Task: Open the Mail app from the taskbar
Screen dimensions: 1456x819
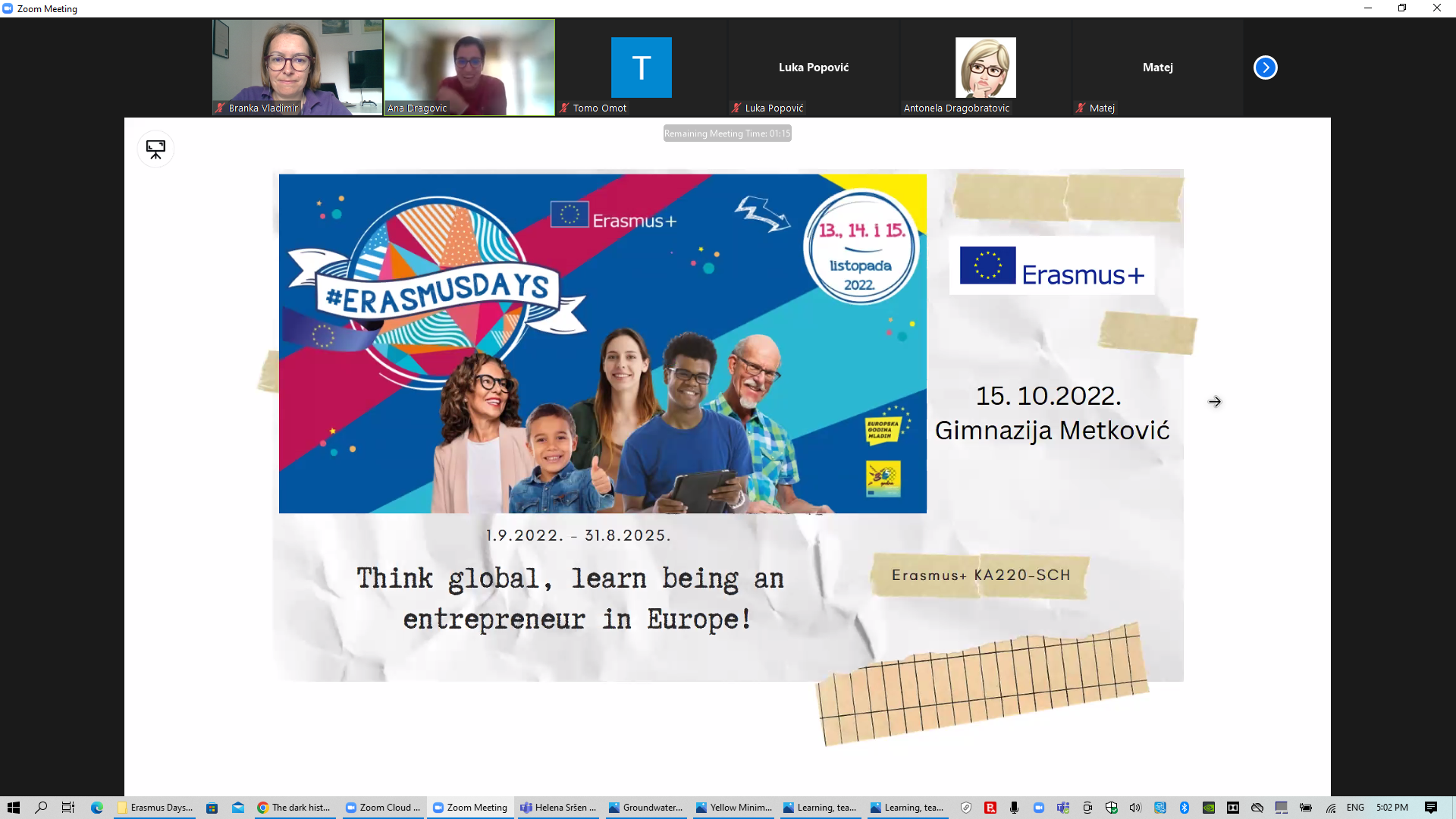Action: tap(238, 808)
